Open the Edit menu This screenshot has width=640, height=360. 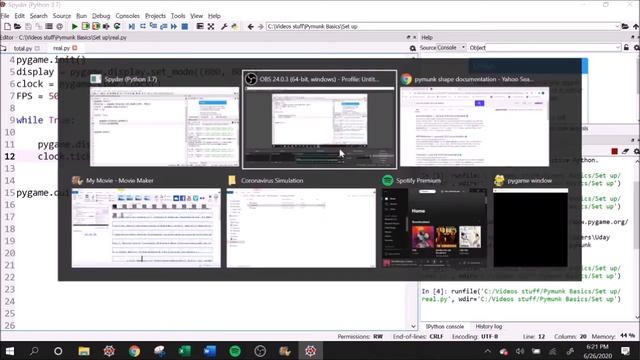point(20,16)
